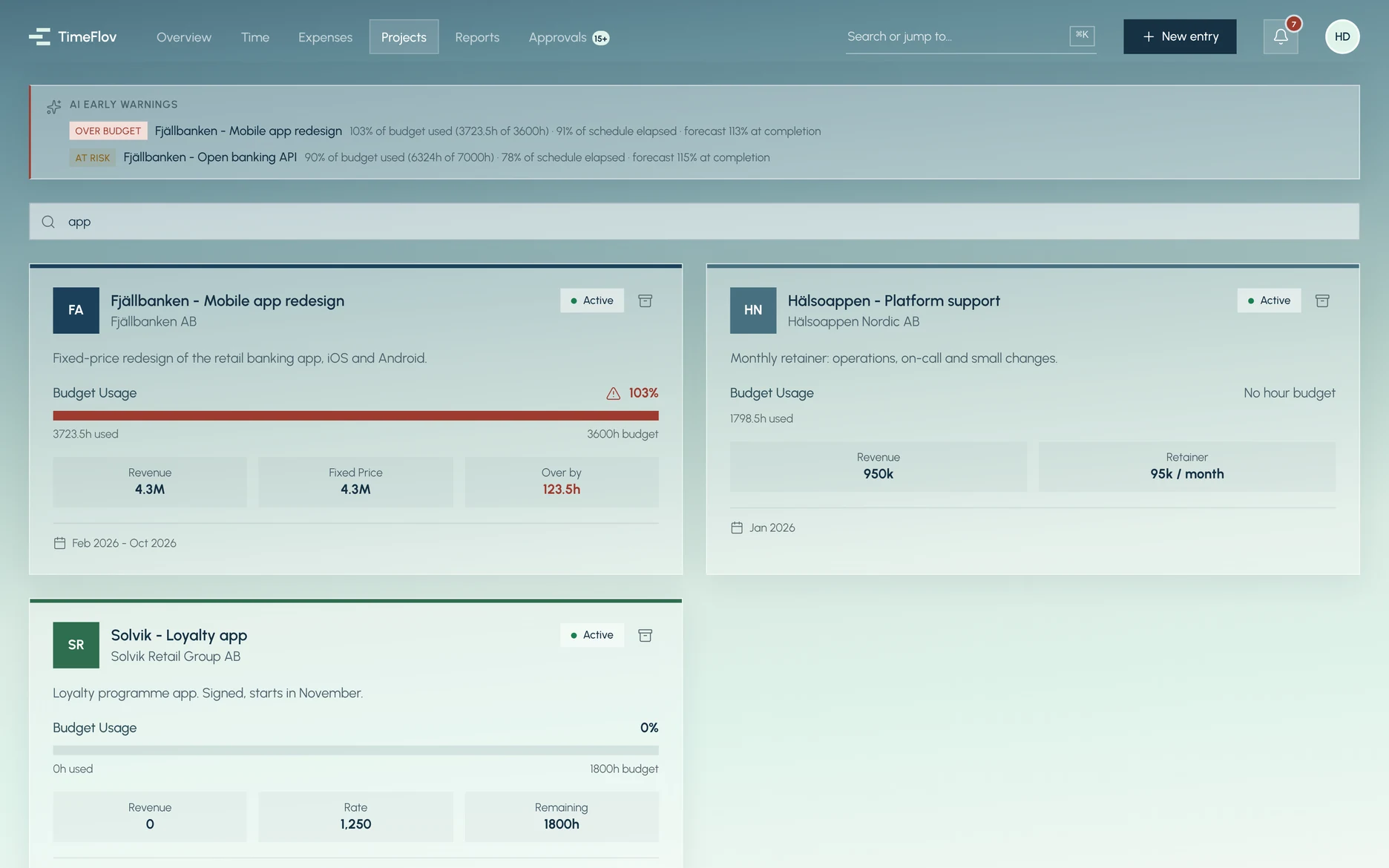Click the HN project avatar tile
Screen dimensions: 1389x868
tap(753, 310)
